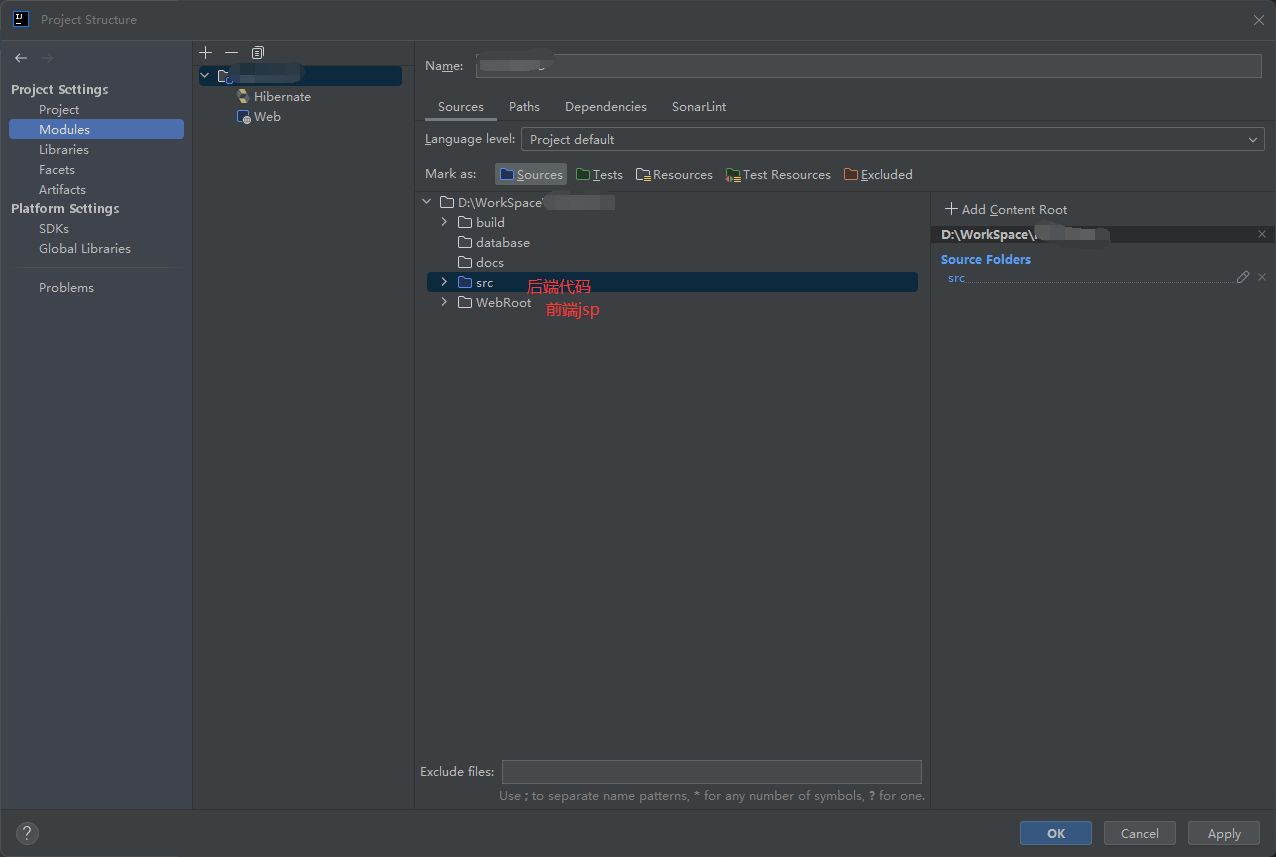1276x857 pixels.
Task: Click the OK button
Action: pyautogui.click(x=1056, y=833)
